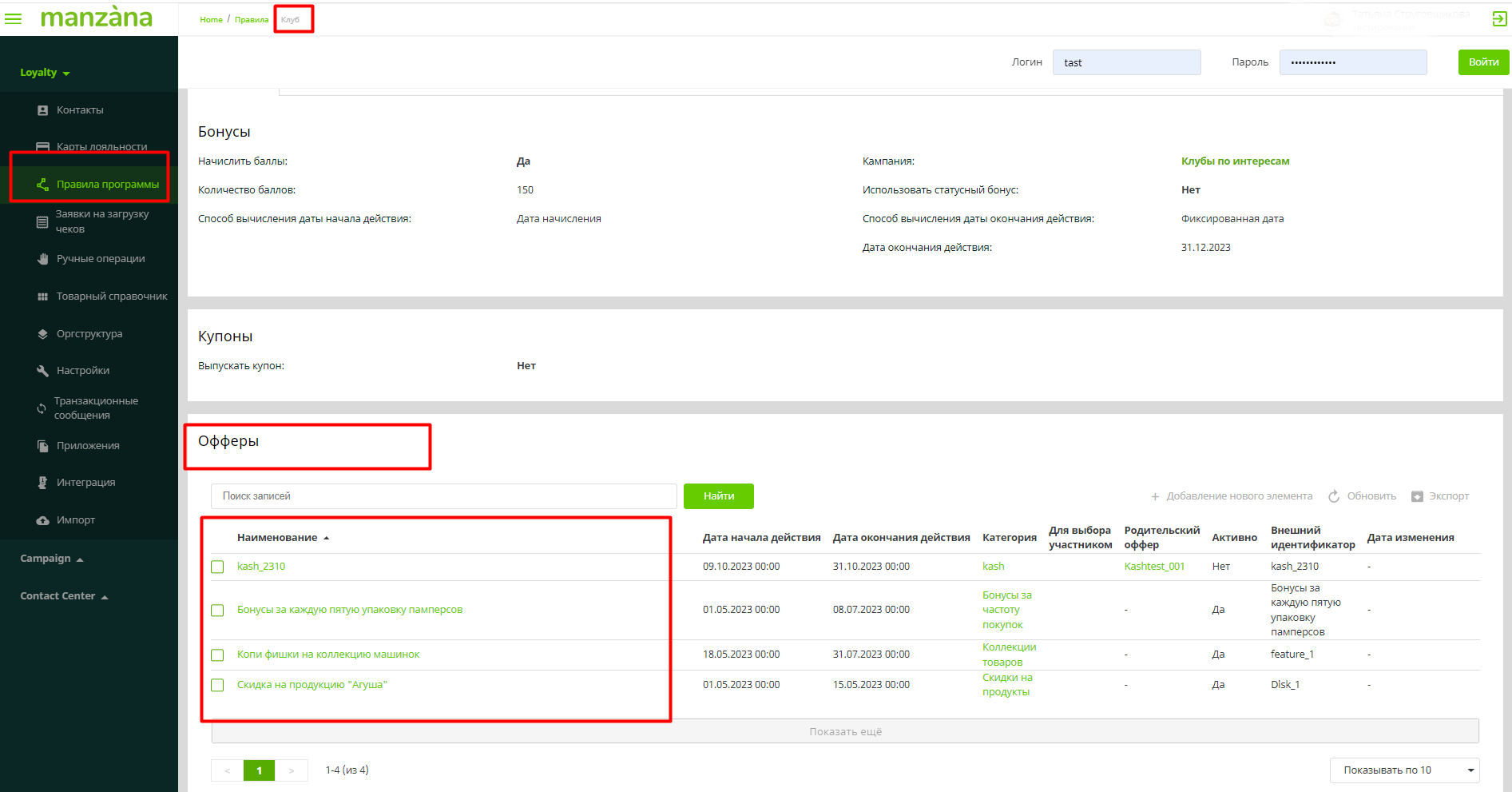
Task: Sort by Наименование column header
Action: point(277,538)
